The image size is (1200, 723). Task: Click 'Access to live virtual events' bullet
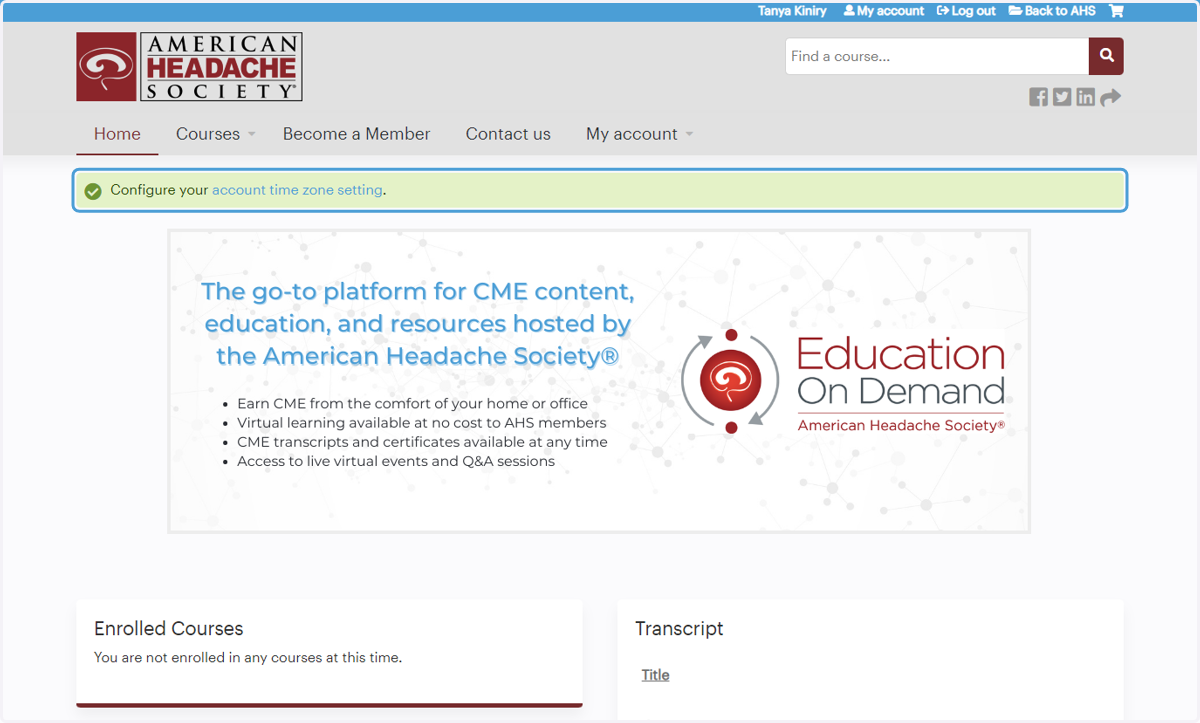(396, 461)
